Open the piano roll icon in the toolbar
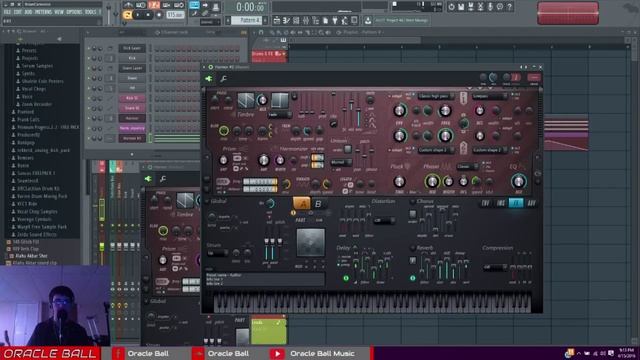Image resolution: width=640 pixels, height=360 pixels. (x=286, y=20)
